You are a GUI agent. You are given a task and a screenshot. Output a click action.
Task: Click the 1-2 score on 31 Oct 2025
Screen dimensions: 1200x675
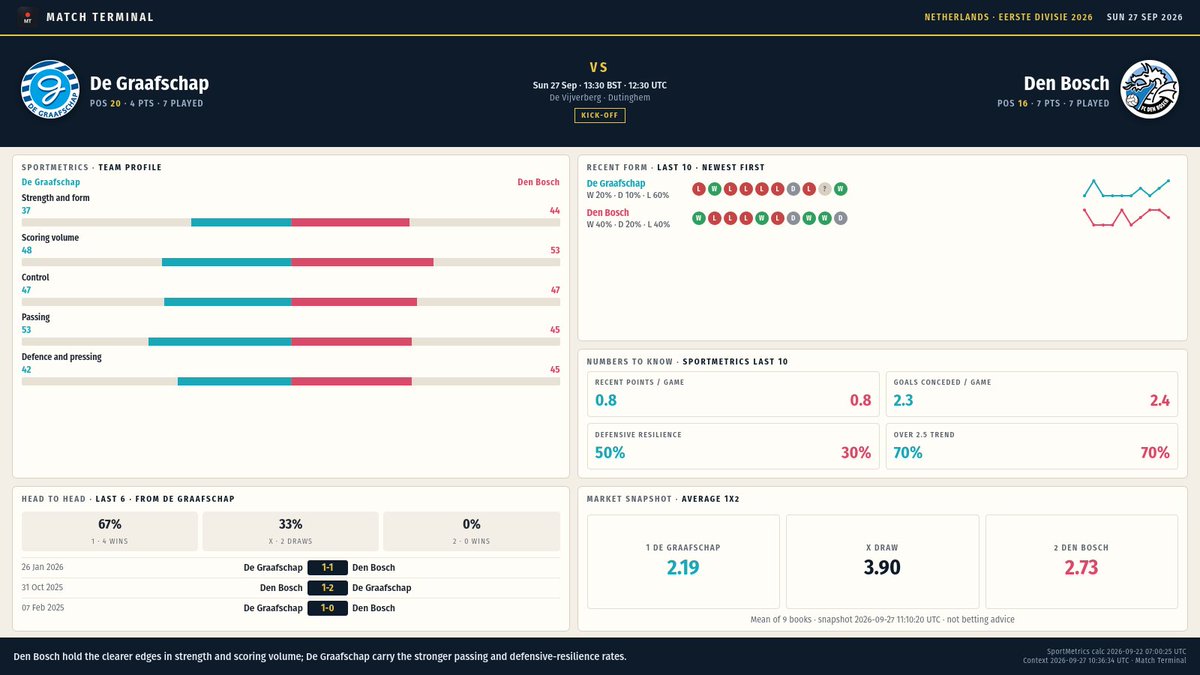pos(328,588)
